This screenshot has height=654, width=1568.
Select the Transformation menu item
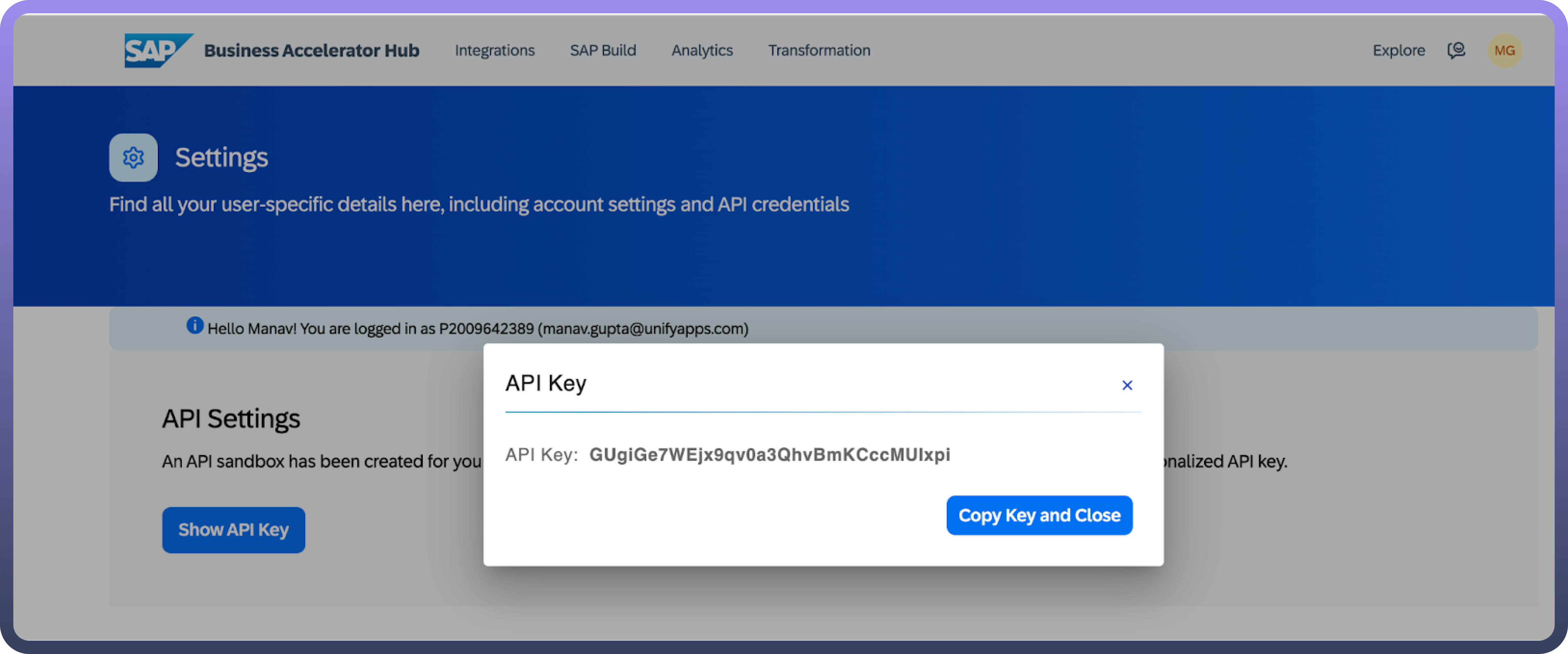coord(819,51)
